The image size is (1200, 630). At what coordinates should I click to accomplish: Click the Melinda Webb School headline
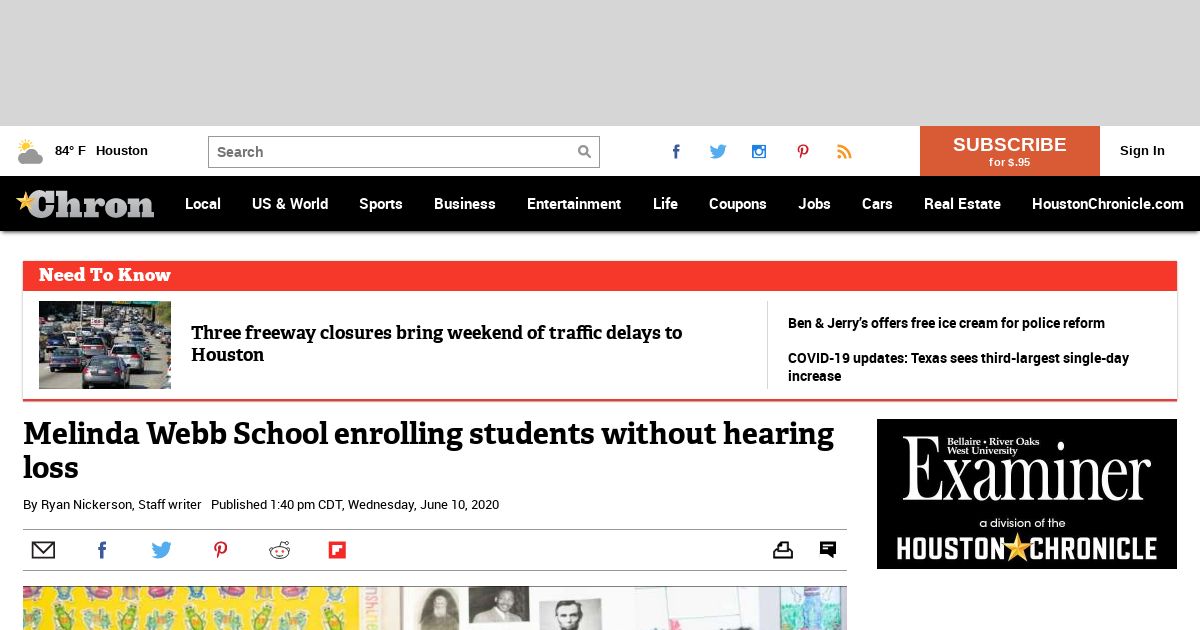pos(428,450)
